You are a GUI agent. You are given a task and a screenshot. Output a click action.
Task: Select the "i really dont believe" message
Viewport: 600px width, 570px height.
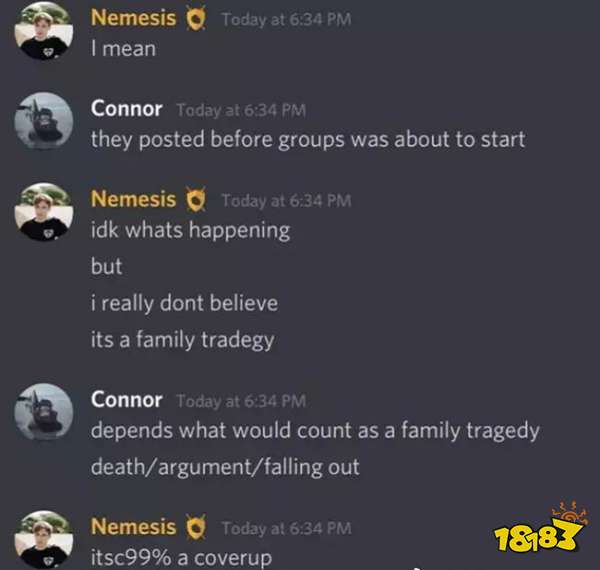[x=184, y=303]
